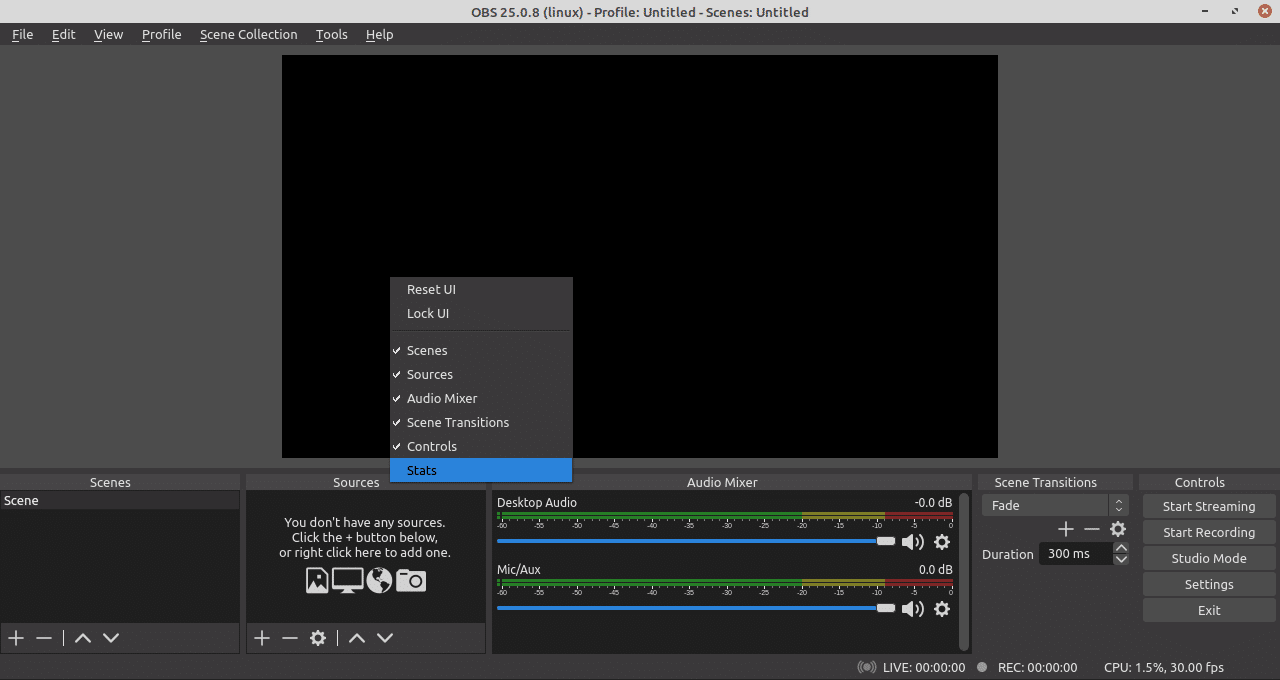Screen dimensions: 1280x680
Task: Open Desktop Audio settings gear icon
Action: [941, 541]
